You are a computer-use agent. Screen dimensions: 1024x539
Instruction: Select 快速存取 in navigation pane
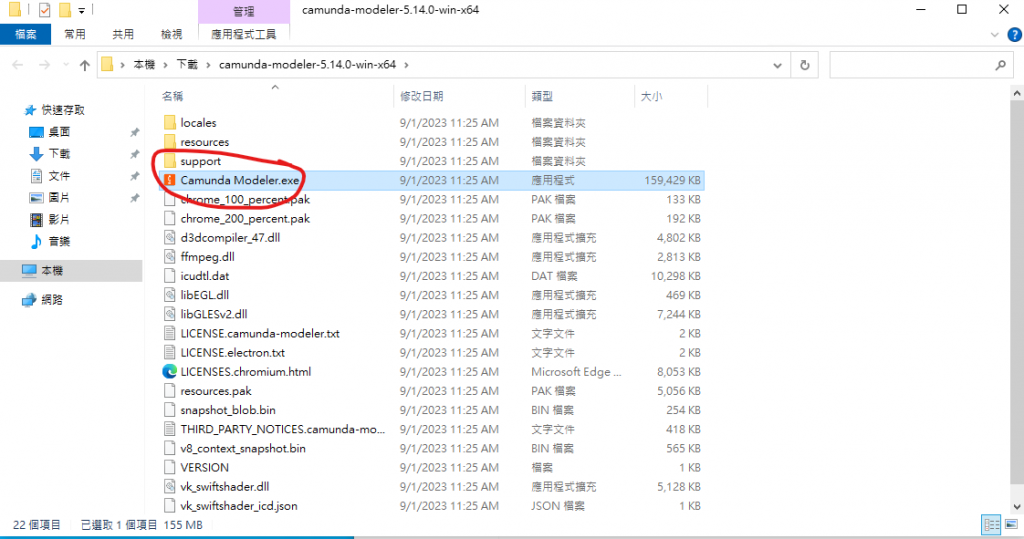coord(63,110)
